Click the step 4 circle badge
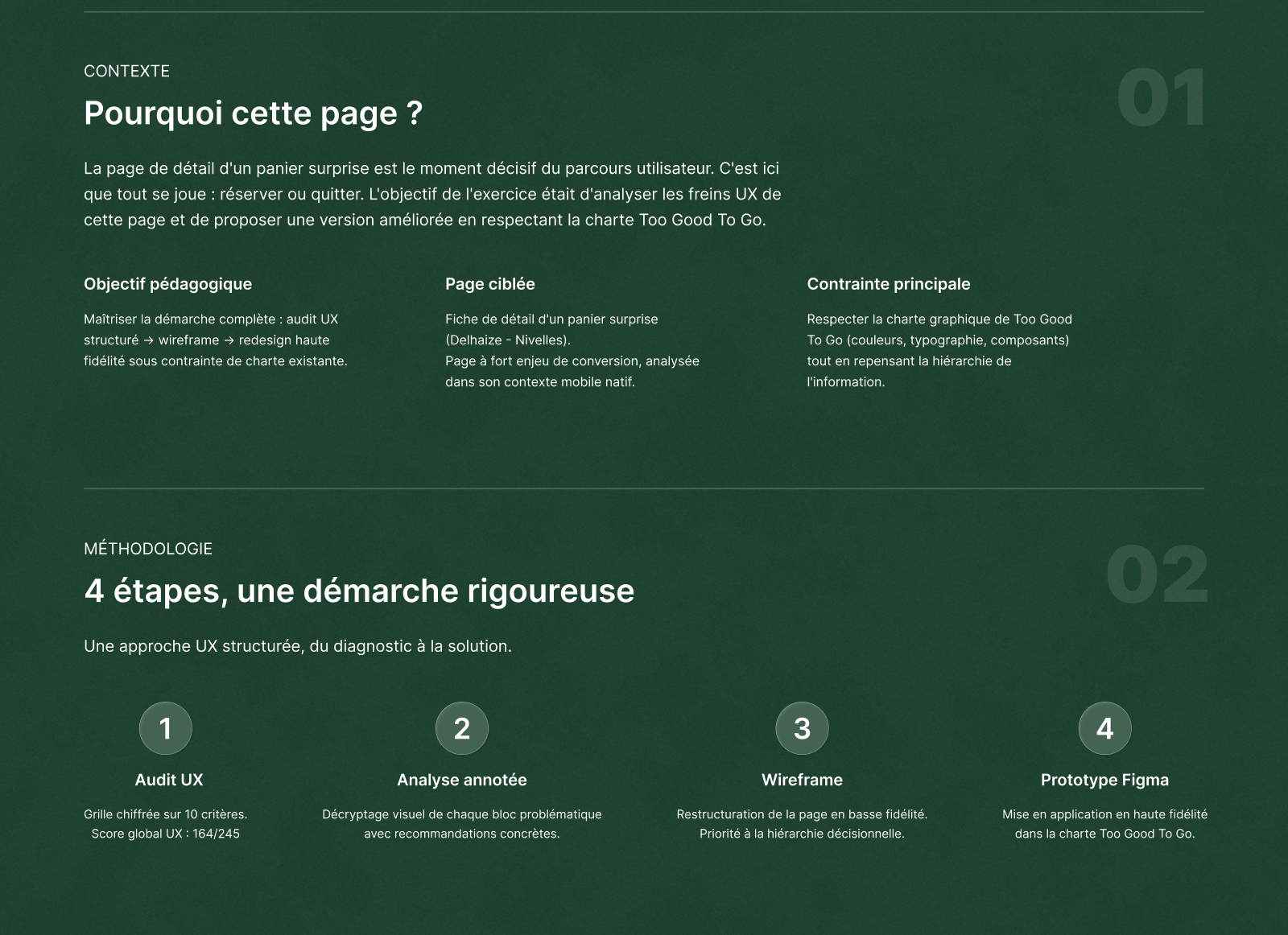1288x935 pixels. (1104, 728)
